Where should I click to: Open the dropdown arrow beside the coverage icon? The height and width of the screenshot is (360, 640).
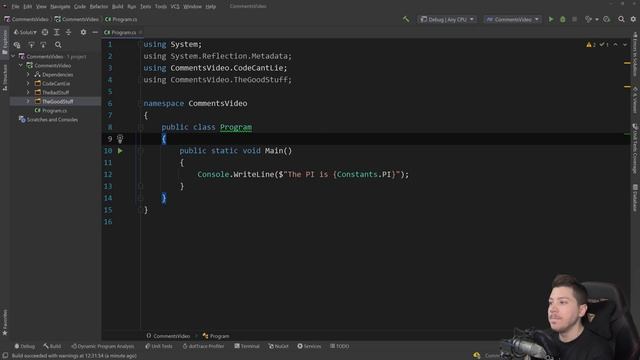(x=597, y=19)
